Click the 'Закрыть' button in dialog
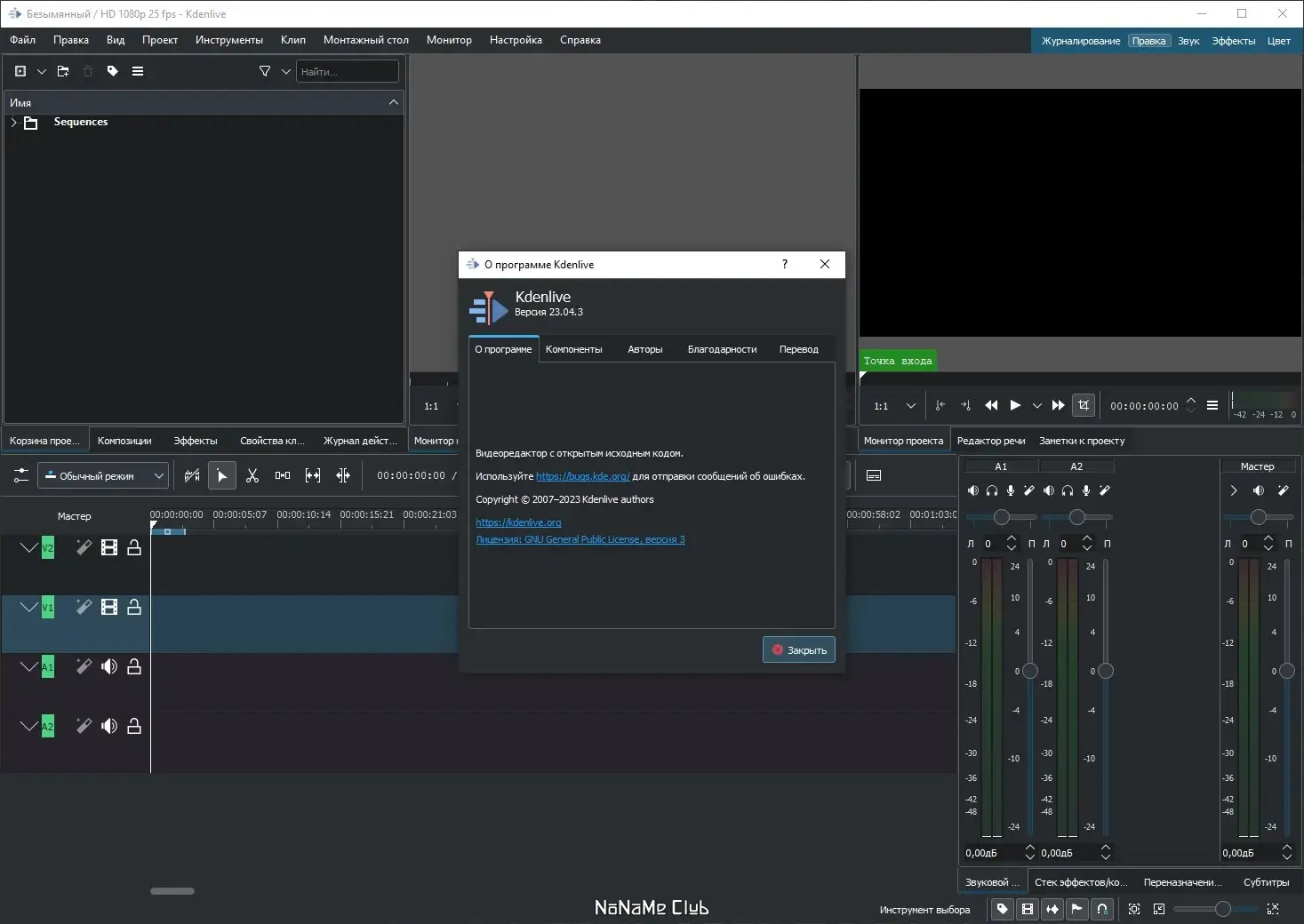The image size is (1304, 924). click(x=798, y=650)
